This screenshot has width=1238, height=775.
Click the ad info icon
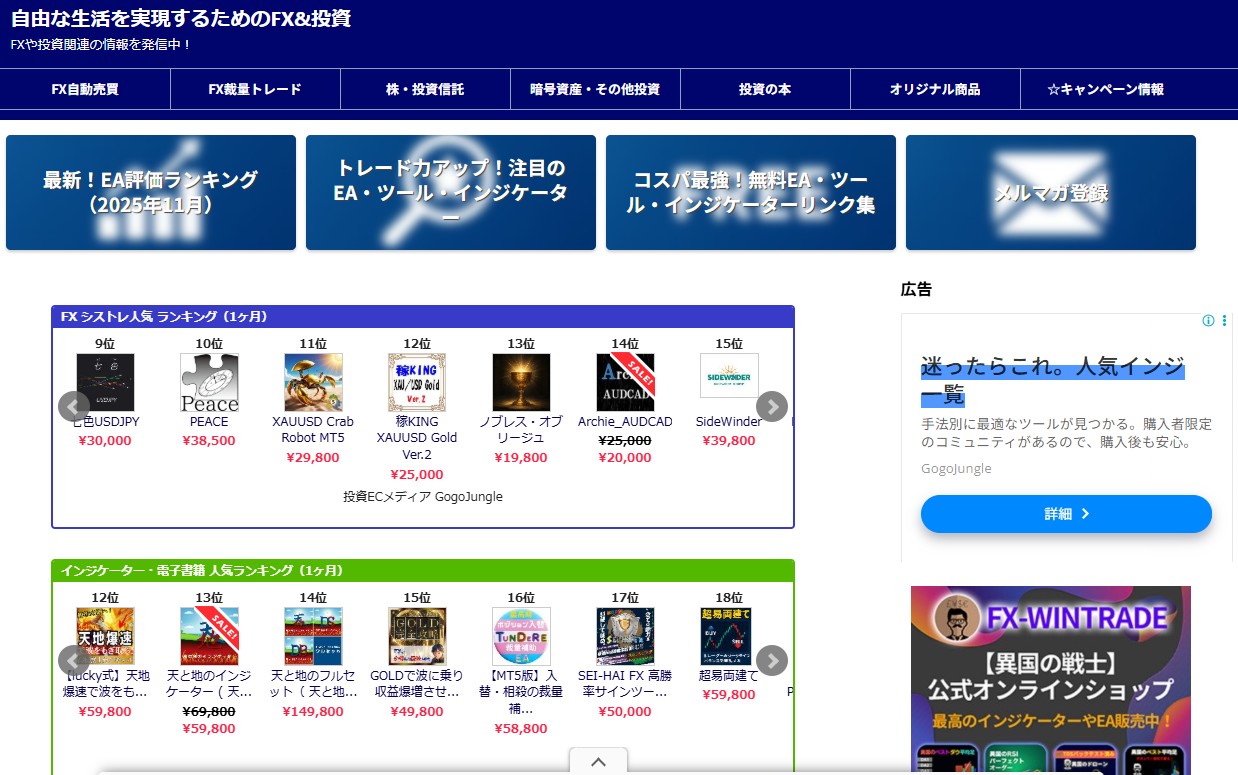click(1208, 321)
